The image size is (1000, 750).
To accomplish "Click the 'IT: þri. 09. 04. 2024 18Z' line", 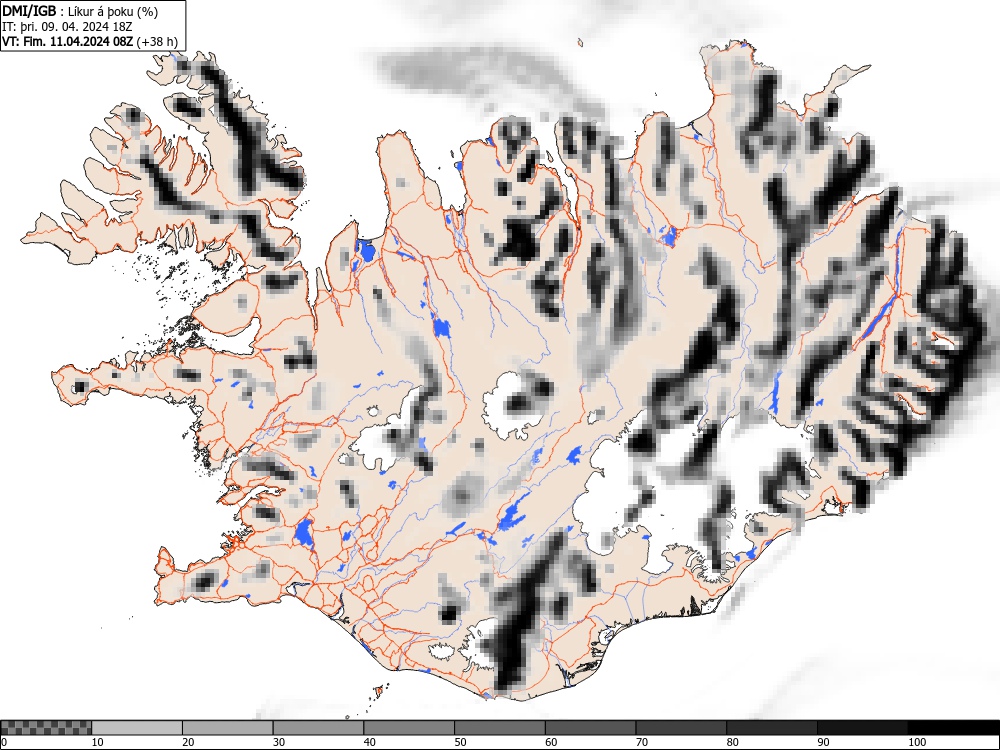I will pos(67,27).
